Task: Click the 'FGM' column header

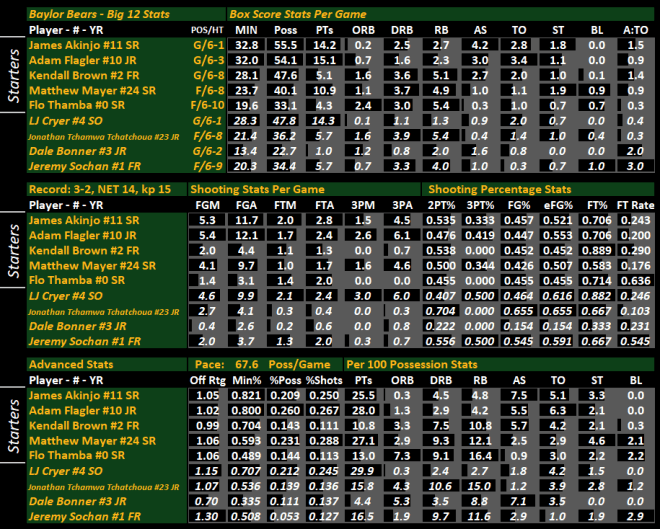Action: tap(208, 205)
